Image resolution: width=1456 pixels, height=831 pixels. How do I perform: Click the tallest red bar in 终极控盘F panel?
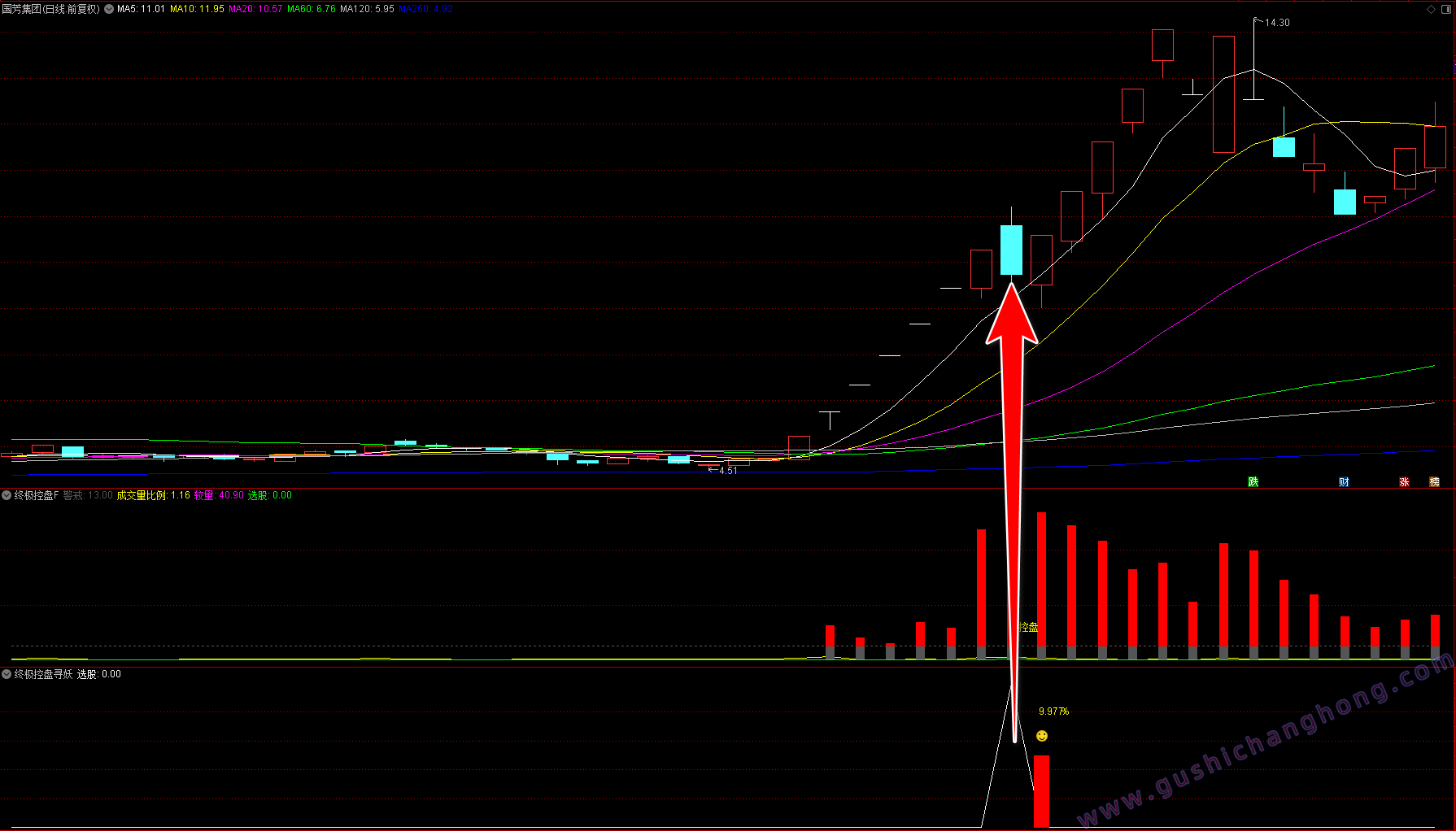coord(1041,585)
